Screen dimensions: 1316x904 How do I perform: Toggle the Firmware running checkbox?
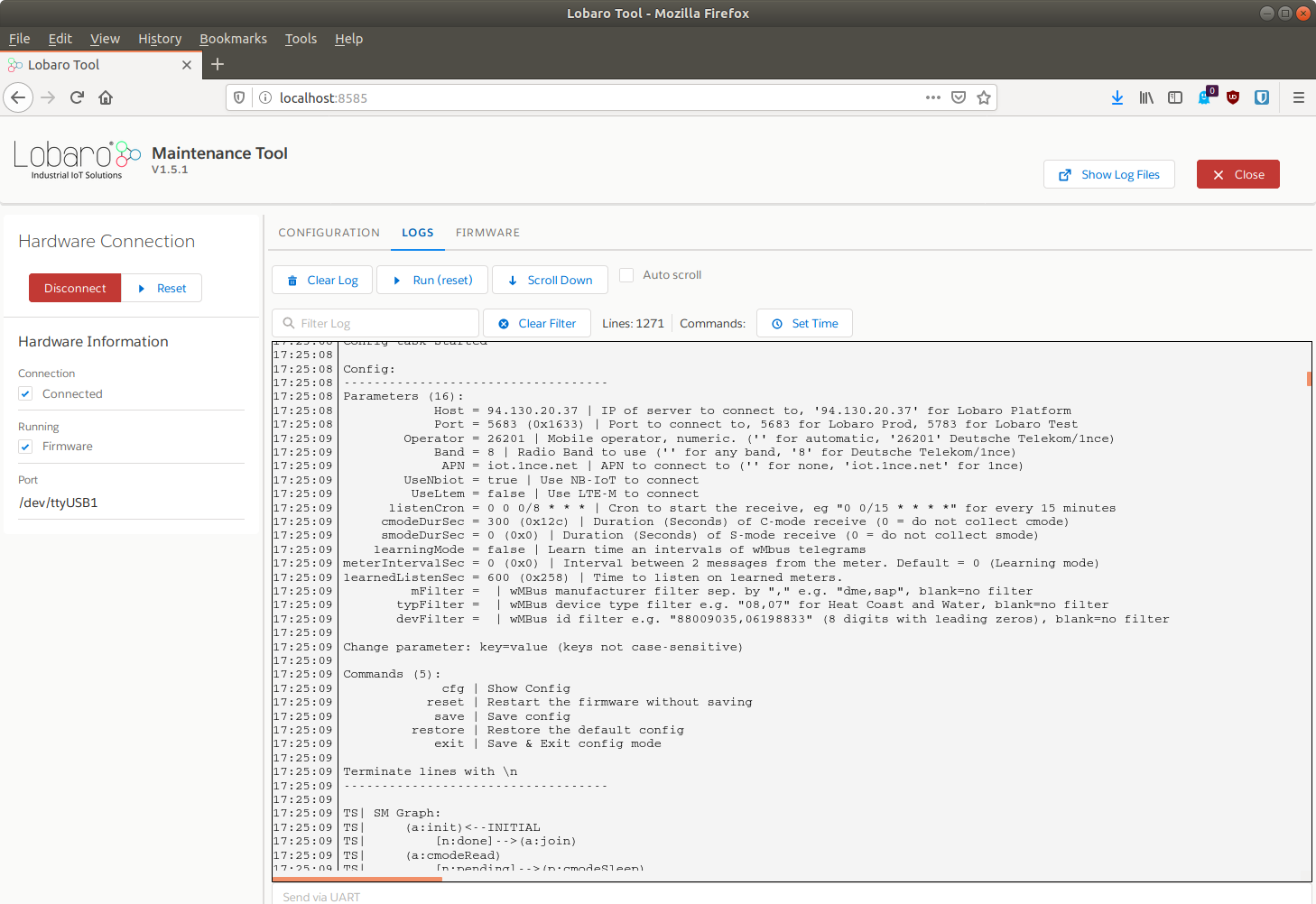[x=25, y=447]
